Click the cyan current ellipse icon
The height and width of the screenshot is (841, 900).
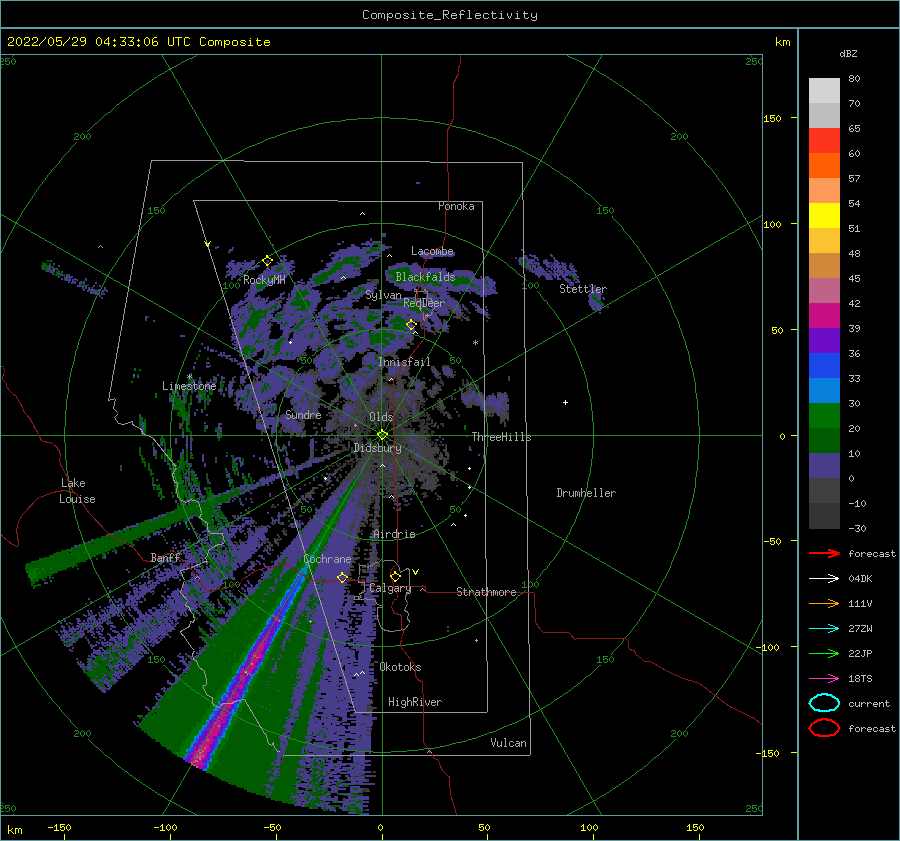click(x=824, y=703)
